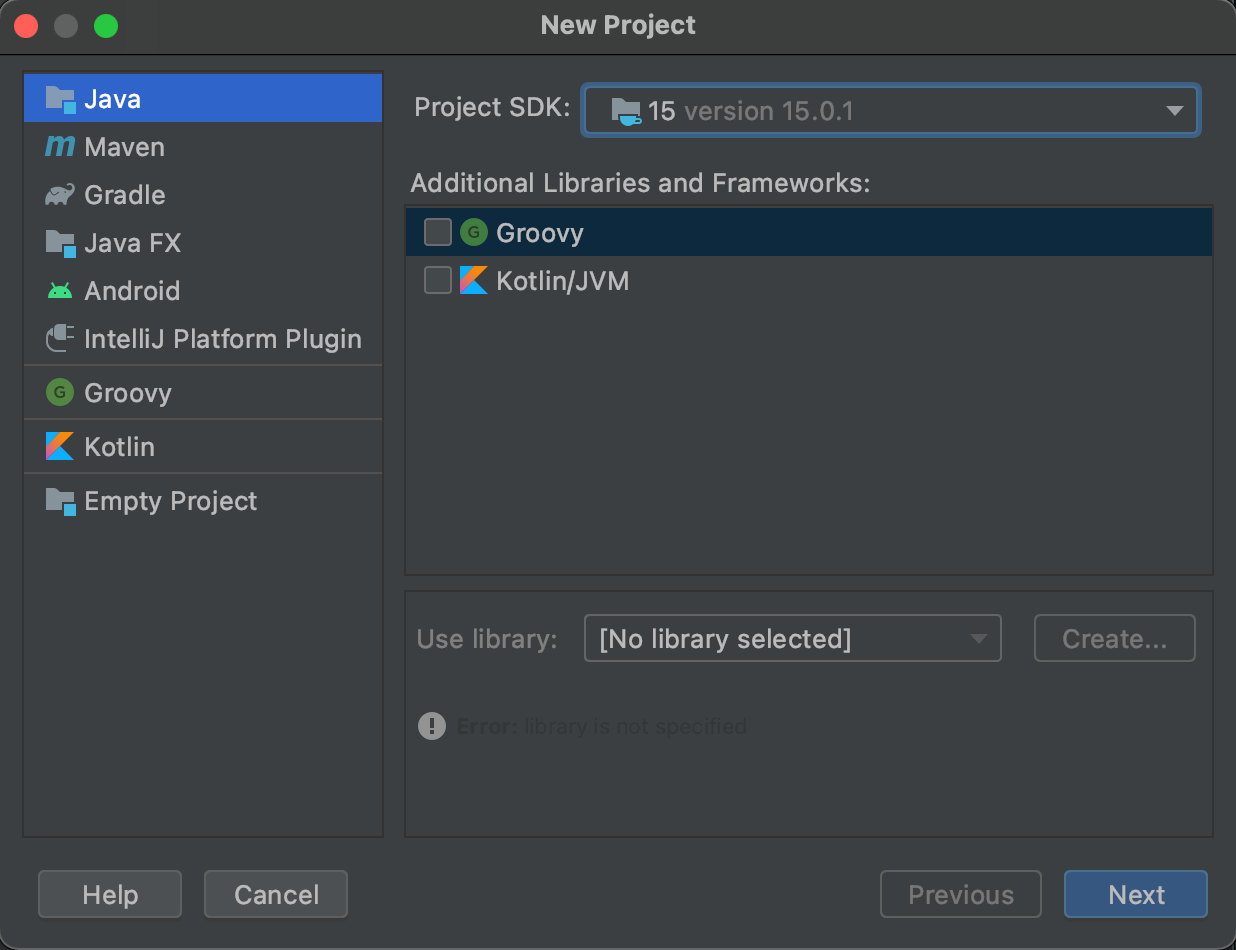
Task: Click the Next button
Action: coord(1136,894)
